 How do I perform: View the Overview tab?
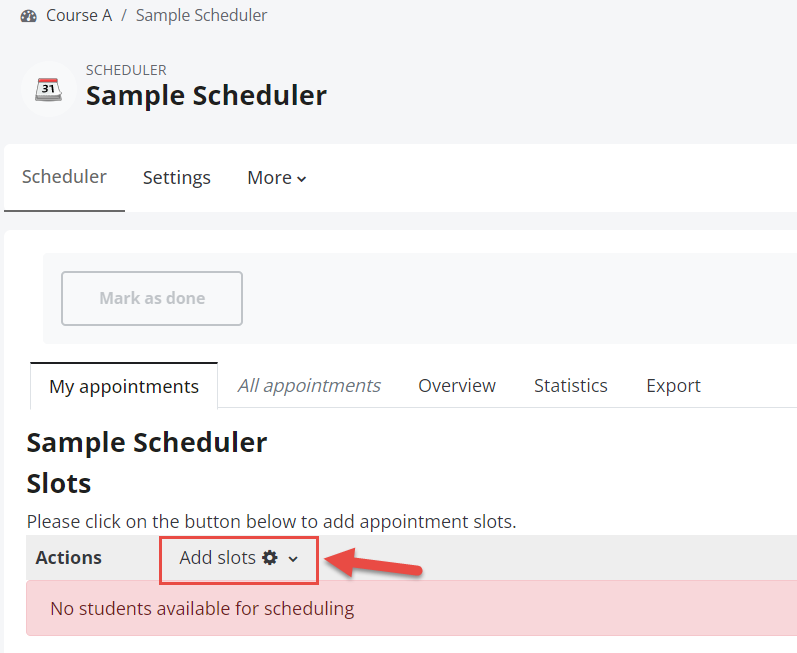(457, 386)
